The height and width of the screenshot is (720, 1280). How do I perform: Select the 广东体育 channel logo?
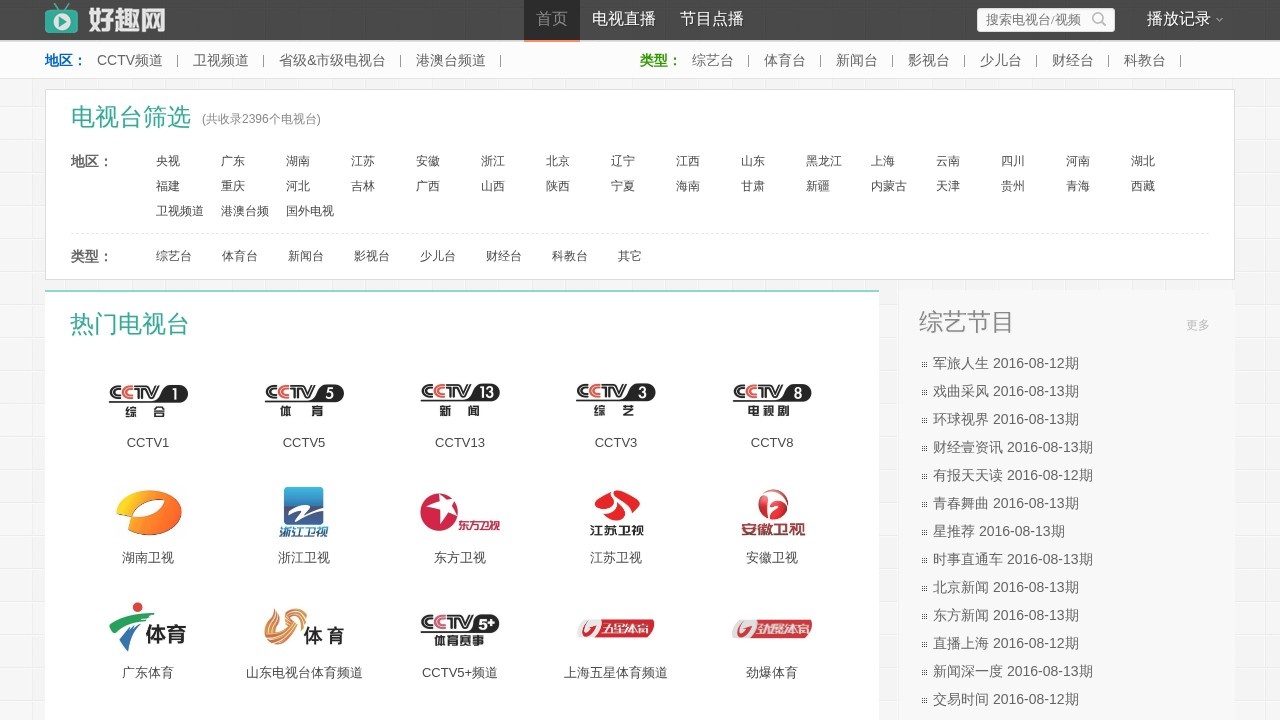(148, 628)
